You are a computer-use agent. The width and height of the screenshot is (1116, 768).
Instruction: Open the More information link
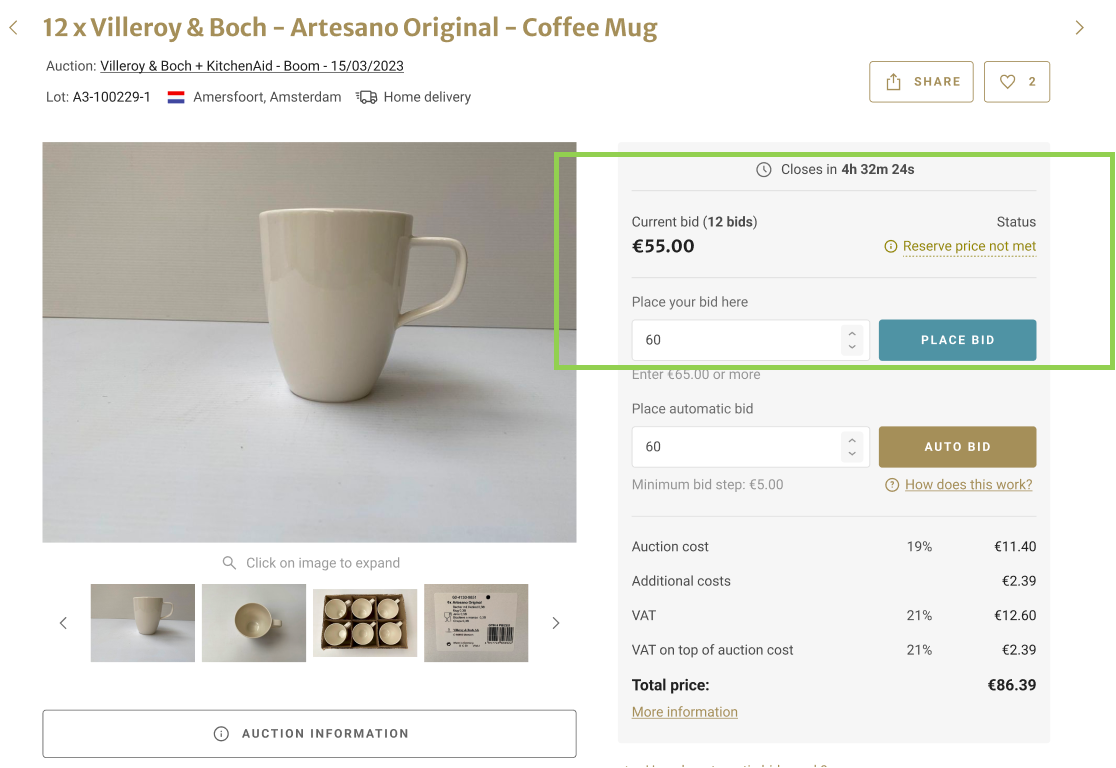[x=685, y=712]
